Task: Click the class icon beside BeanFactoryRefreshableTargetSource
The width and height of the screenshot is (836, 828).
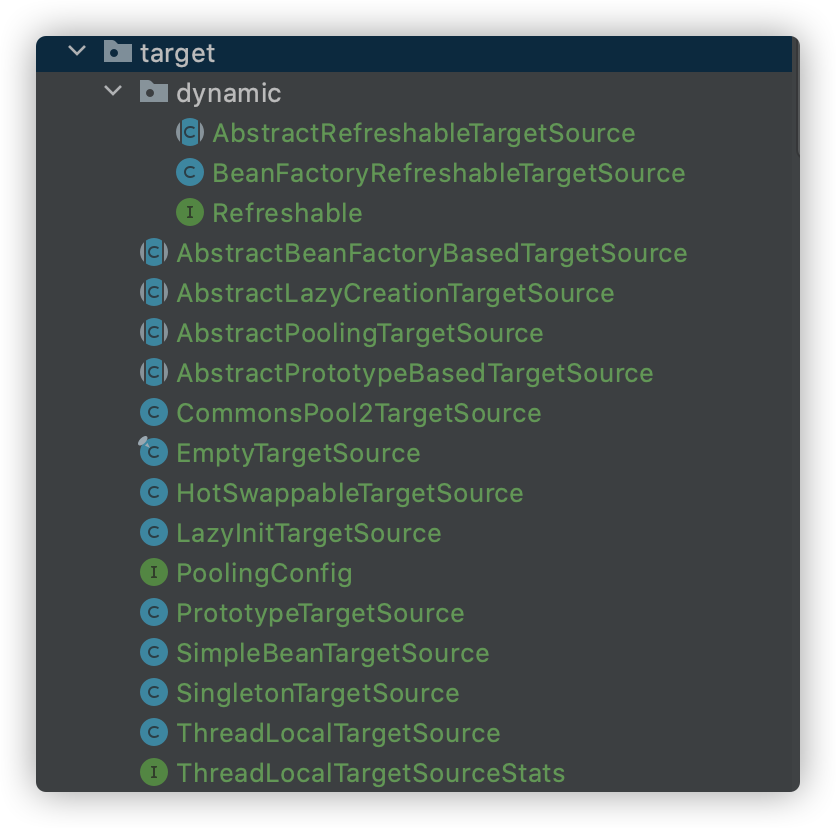Action: [189, 173]
